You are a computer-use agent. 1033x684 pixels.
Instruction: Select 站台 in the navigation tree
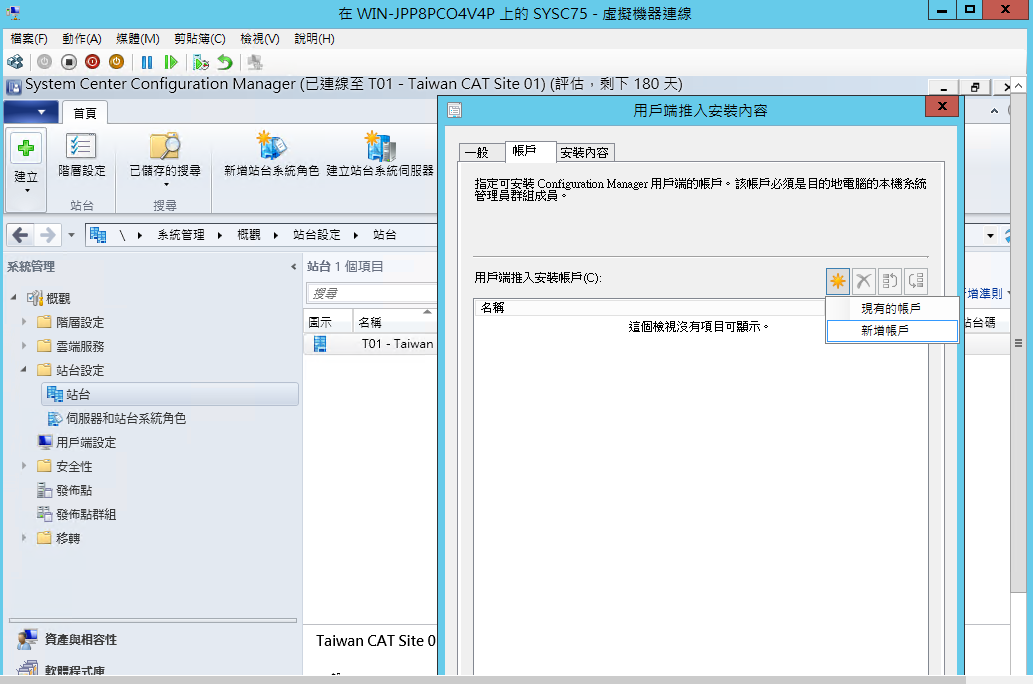(x=170, y=394)
